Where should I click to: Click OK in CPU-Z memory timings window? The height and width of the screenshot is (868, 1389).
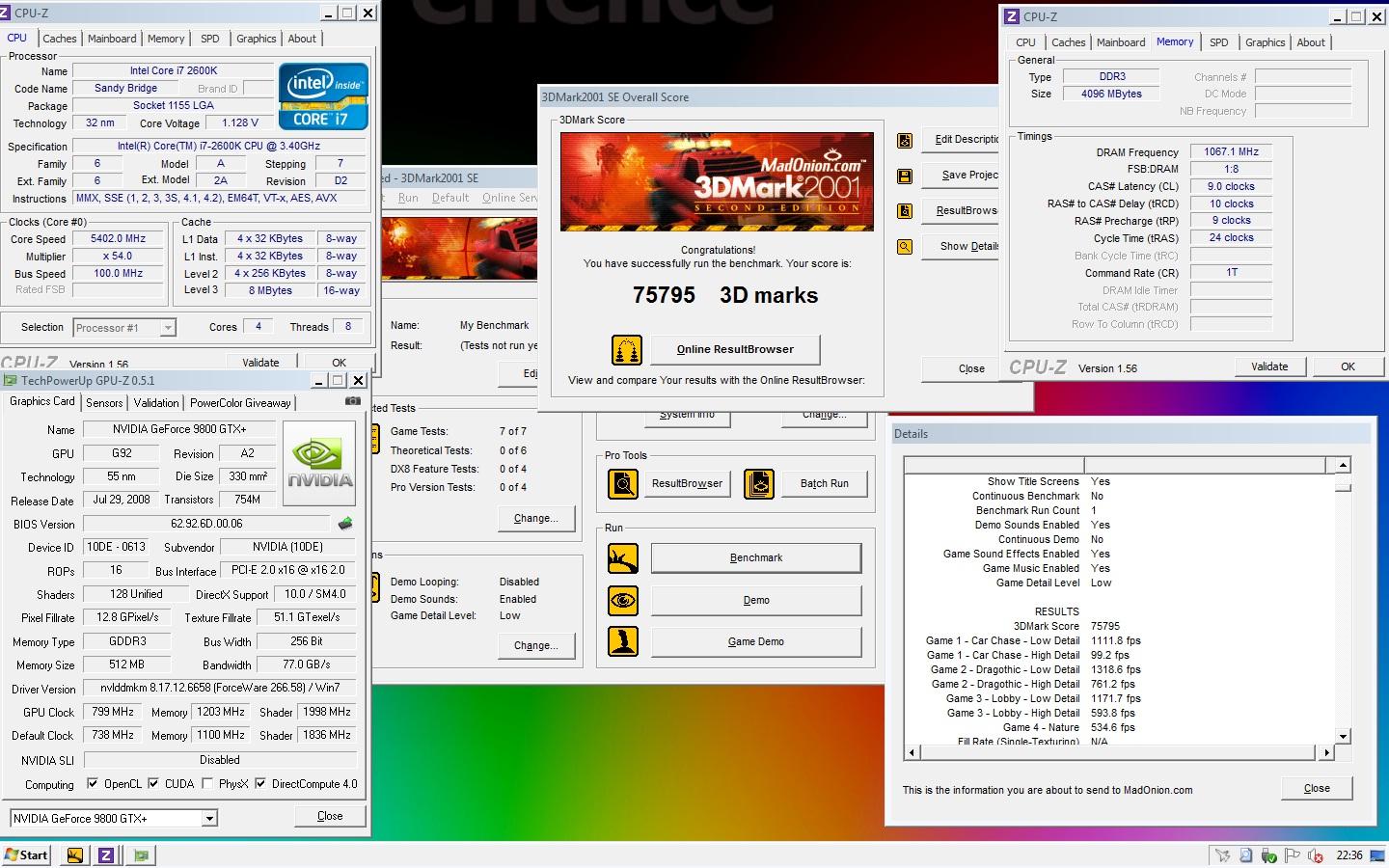[x=1348, y=366]
